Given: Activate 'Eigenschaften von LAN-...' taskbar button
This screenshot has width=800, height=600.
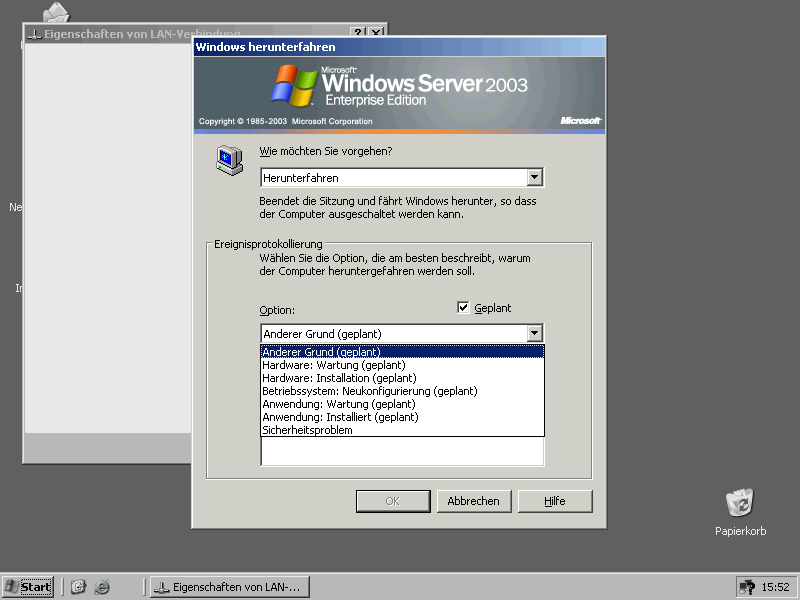Looking at the screenshot, I should (x=230, y=587).
